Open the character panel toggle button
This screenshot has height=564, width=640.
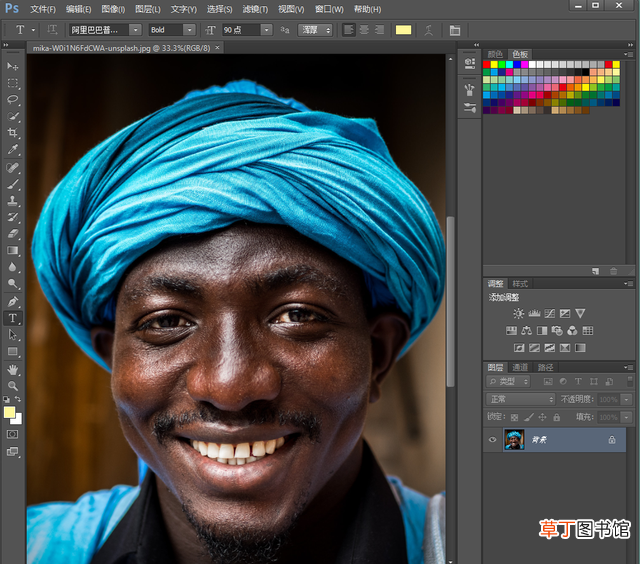tap(455, 30)
